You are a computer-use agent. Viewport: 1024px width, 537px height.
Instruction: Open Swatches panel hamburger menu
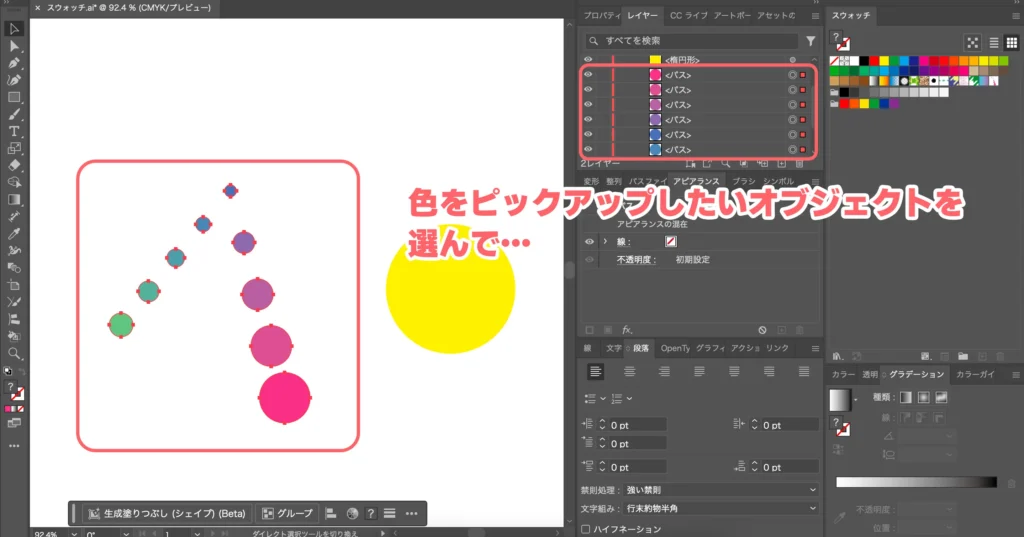click(x=1016, y=16)
